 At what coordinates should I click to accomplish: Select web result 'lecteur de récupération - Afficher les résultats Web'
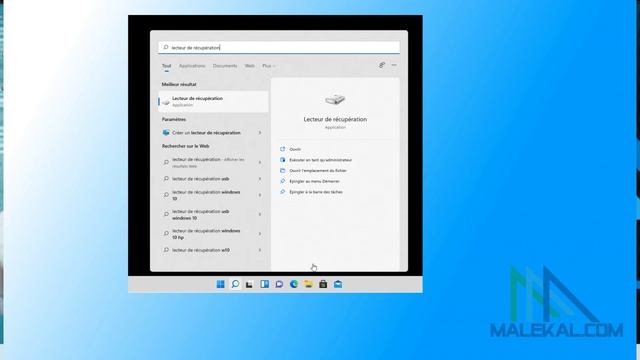tap(208, 162)
